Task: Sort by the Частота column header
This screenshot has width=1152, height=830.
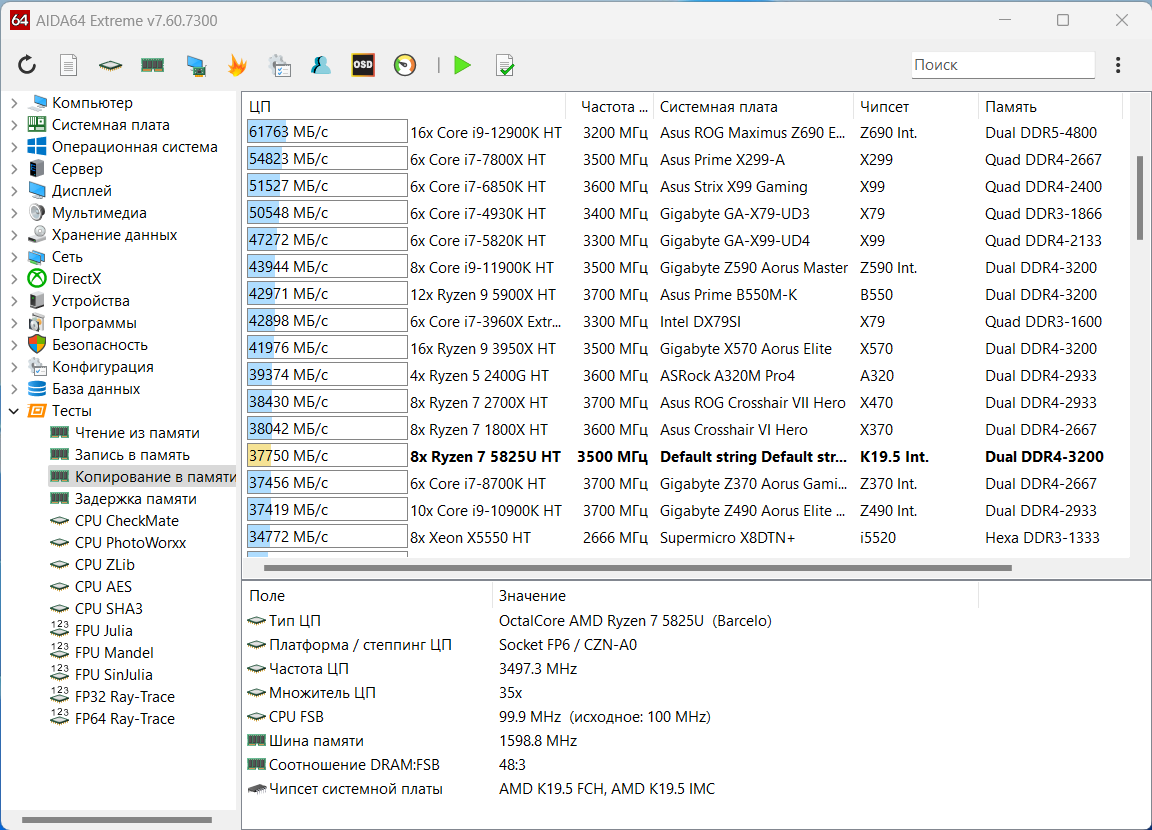Action: coord(608,107)
